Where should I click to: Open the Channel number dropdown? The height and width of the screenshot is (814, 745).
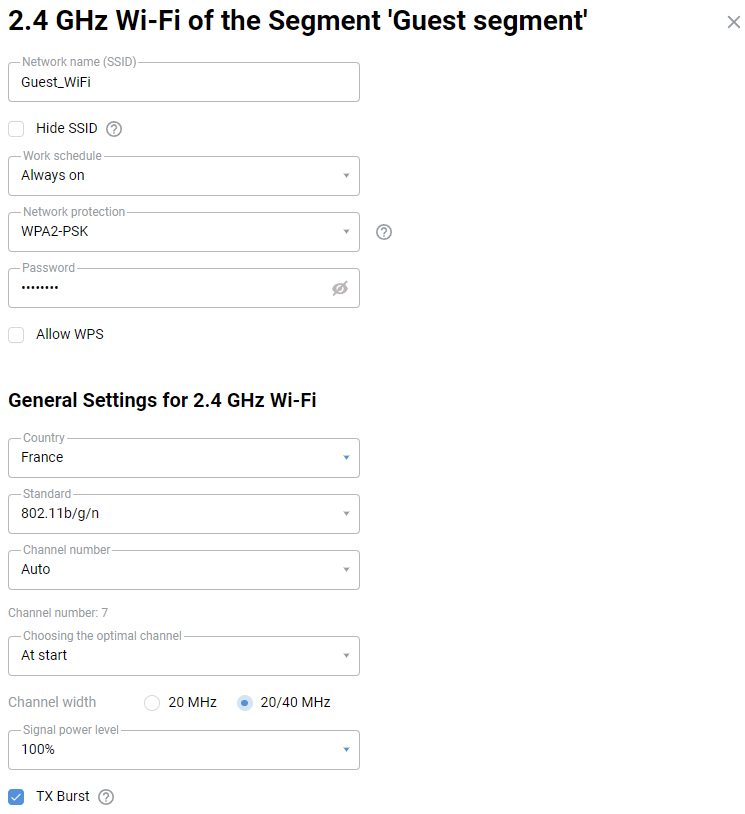coord(184,570)
